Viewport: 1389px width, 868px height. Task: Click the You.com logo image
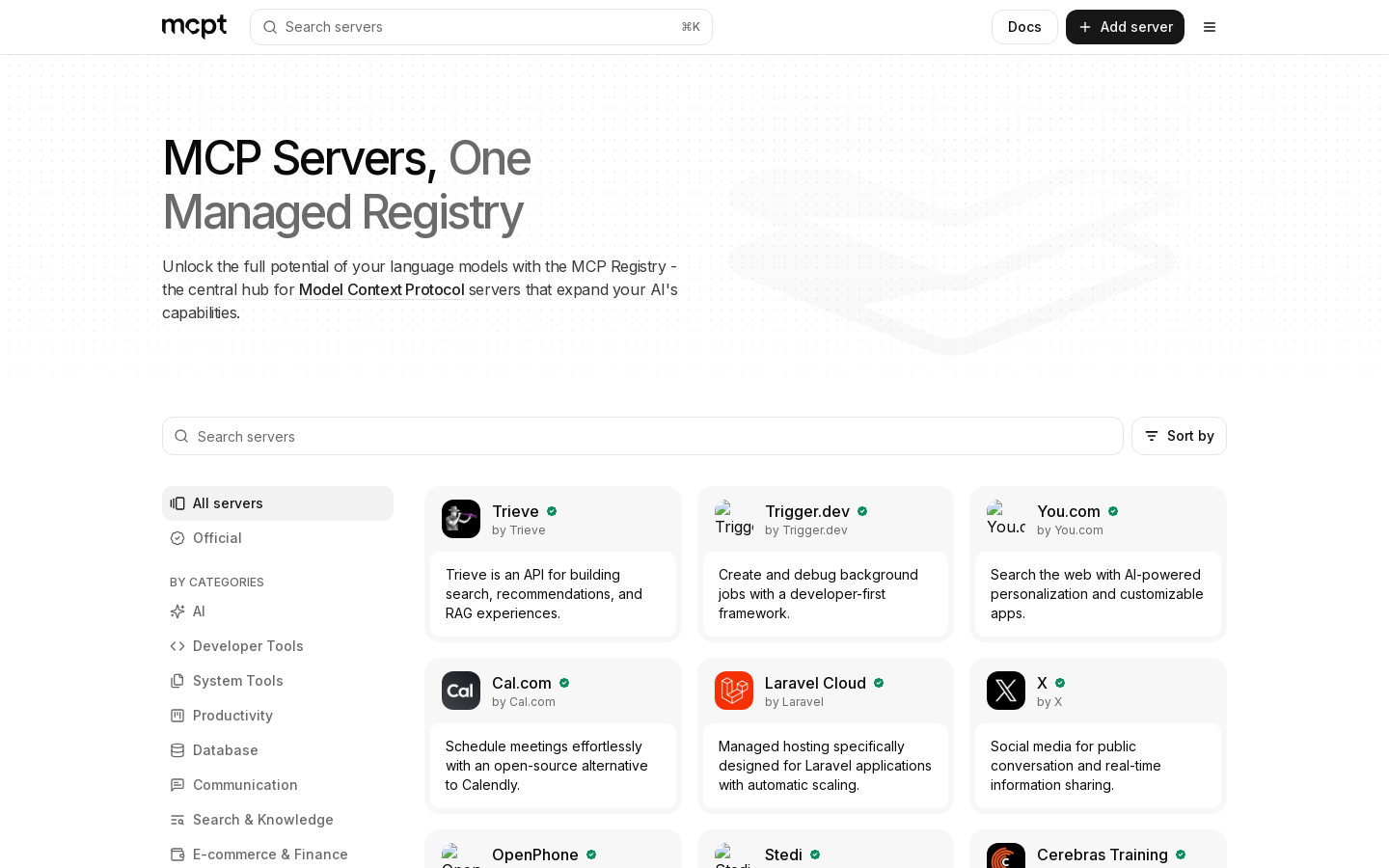coord(1006,519)
